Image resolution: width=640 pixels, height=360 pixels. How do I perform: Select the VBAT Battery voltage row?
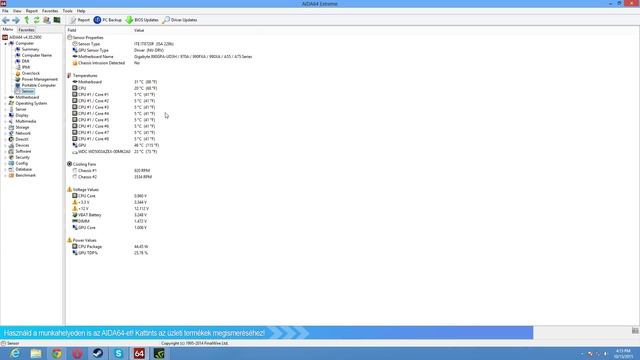pyautogui.click(x=109, y=215)
